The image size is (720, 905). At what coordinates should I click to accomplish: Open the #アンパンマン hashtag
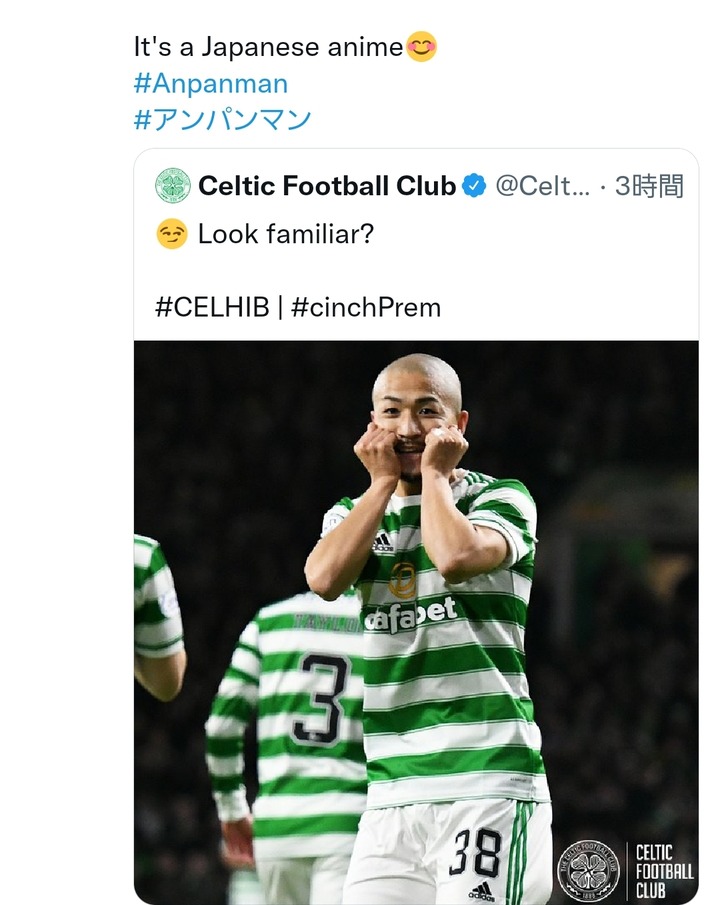coord(222,120)
